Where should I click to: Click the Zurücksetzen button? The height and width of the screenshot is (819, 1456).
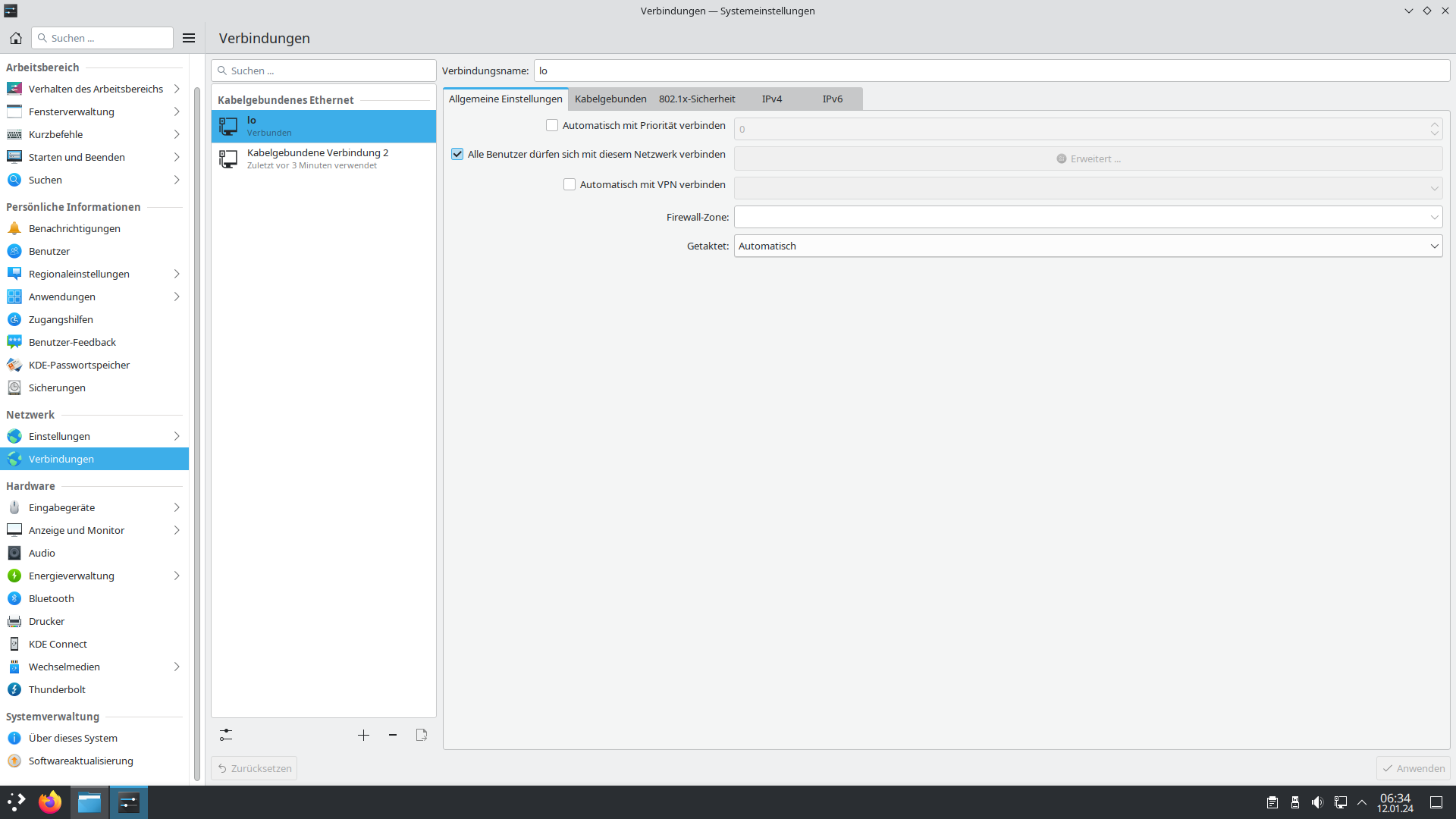[254, 768]
